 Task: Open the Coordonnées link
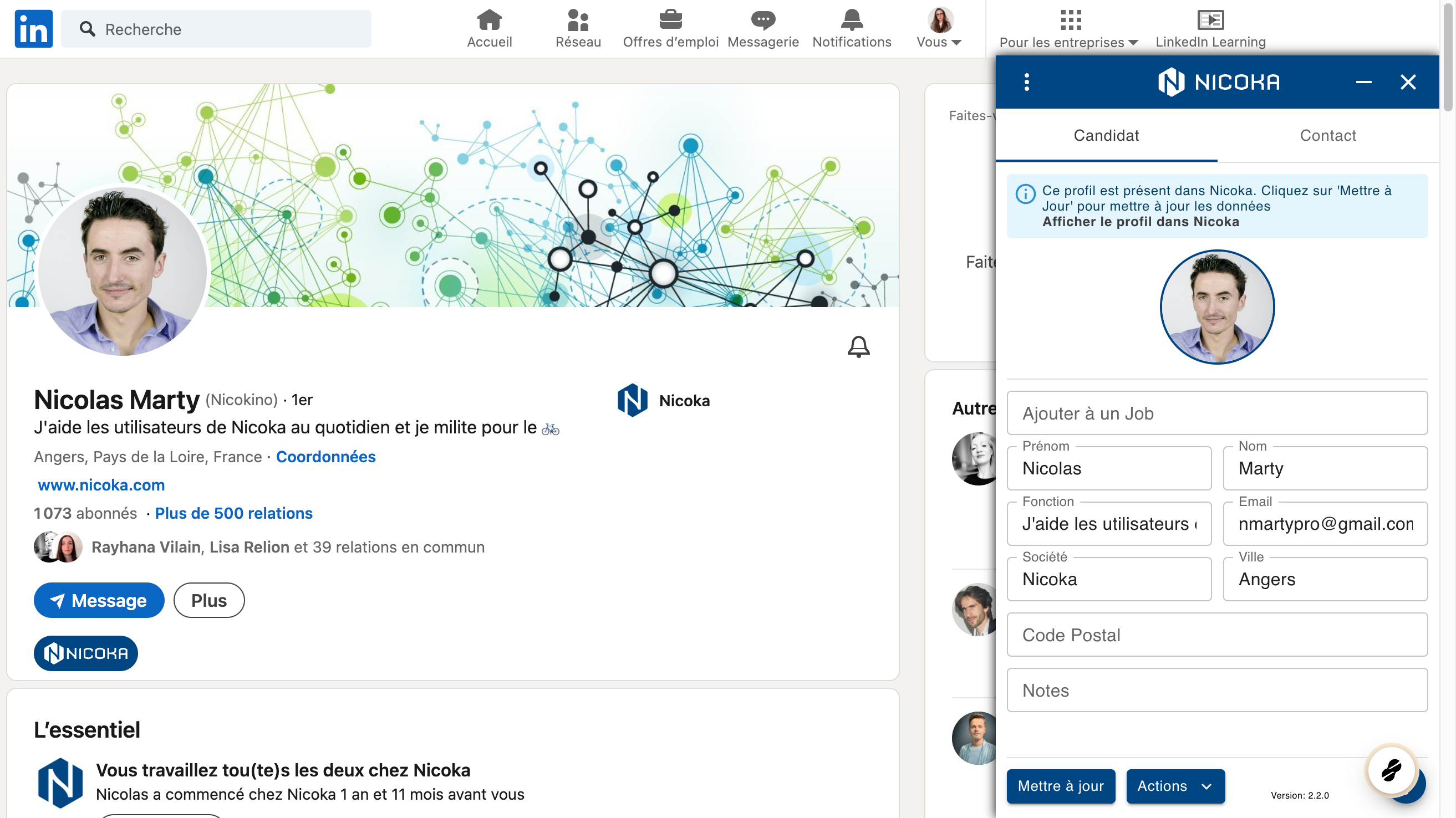[x=325, y=457]
